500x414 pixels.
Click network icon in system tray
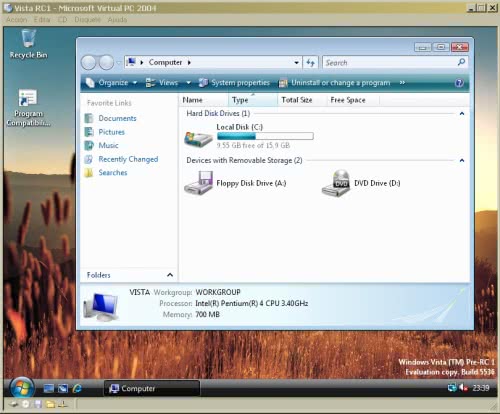coord(452,388)
